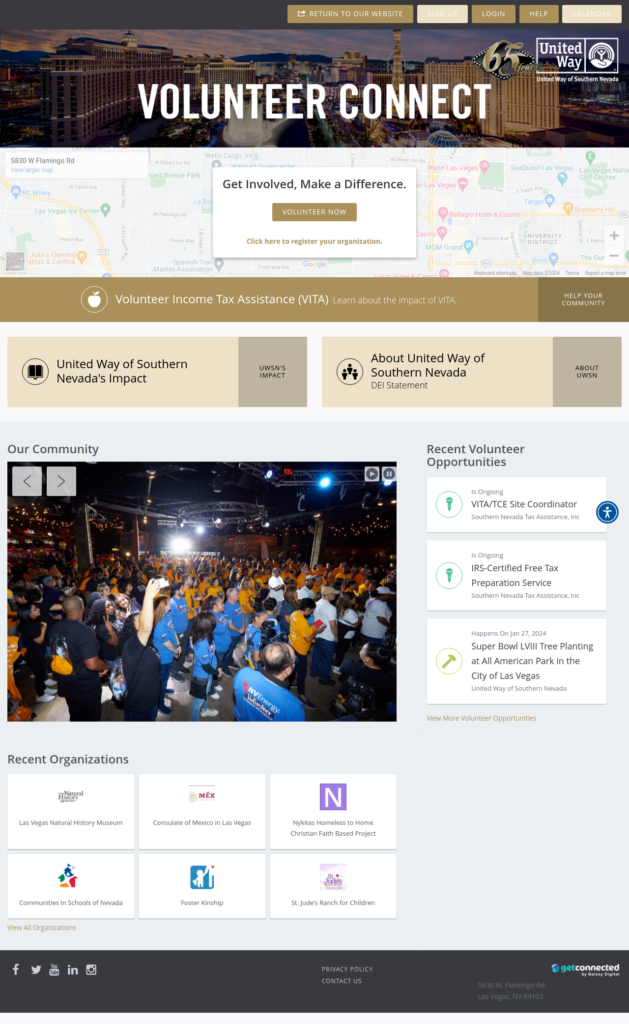
Task: Click the Help Your Community button
Action: [583, 299]
